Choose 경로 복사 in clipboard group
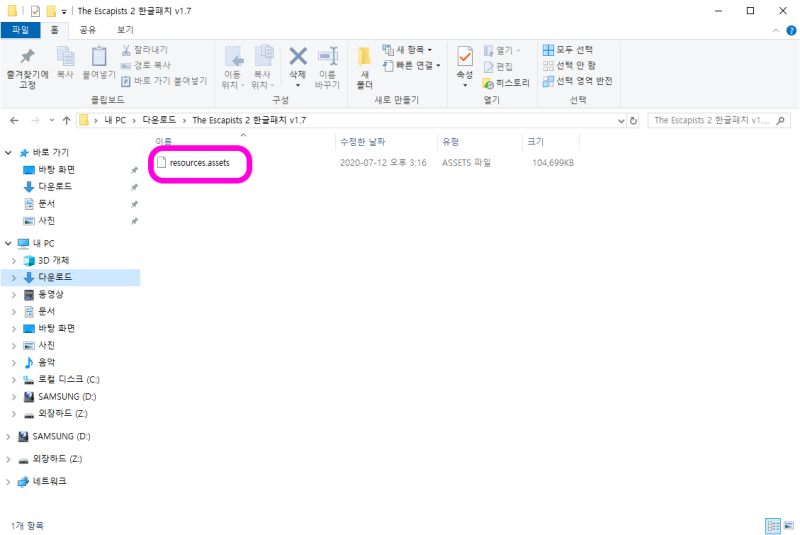This screenshot has width=800, height=535. (x=146, y=65)
